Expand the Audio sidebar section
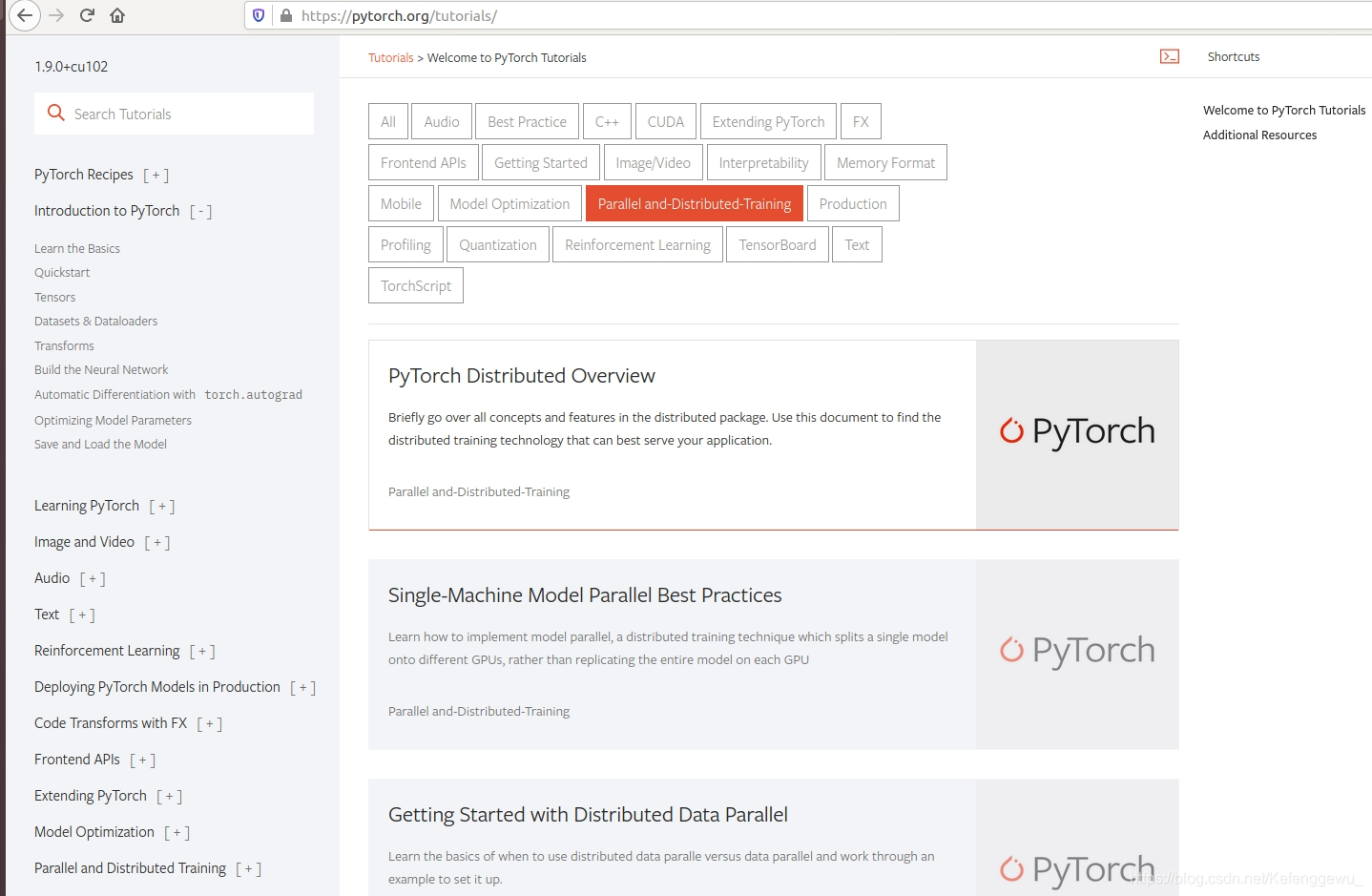 93,579
